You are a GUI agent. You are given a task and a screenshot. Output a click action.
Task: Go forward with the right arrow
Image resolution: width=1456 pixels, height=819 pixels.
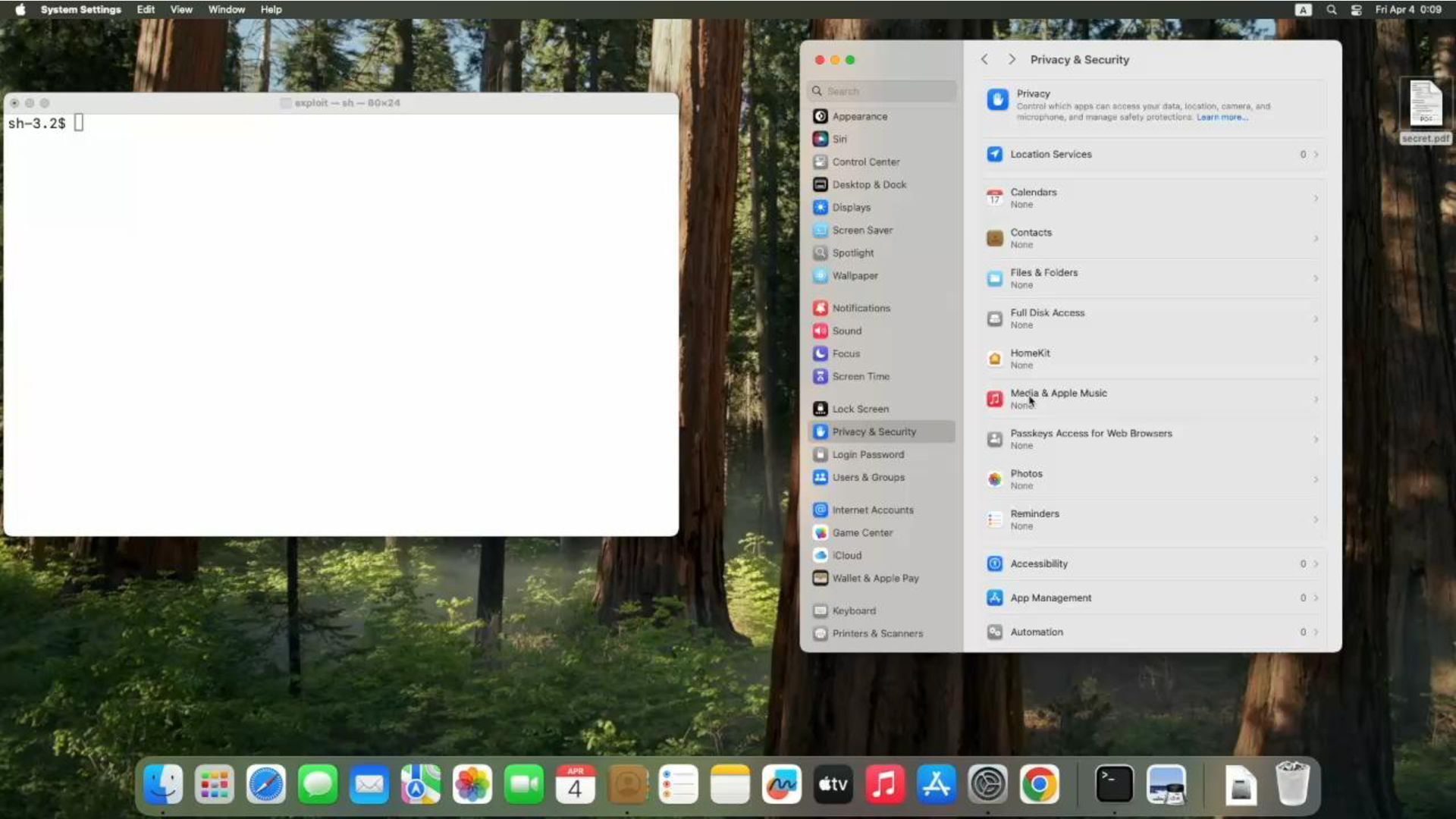tap(1012, 59)
